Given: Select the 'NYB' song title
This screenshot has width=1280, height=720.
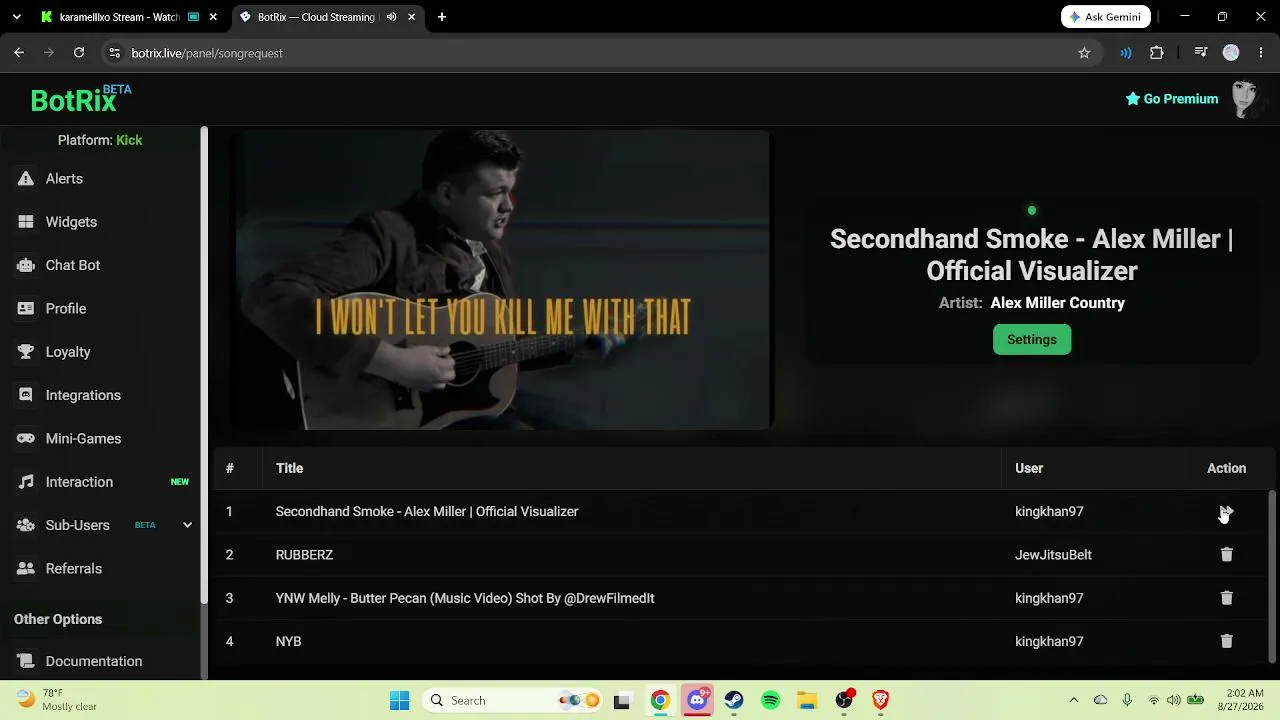Looking at the screenshot, I should point(288,641).
